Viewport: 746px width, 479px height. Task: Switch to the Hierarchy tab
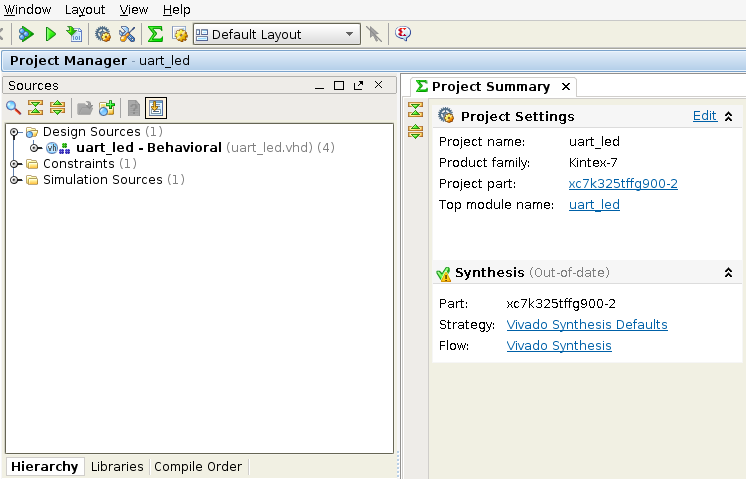click(45, 467)
